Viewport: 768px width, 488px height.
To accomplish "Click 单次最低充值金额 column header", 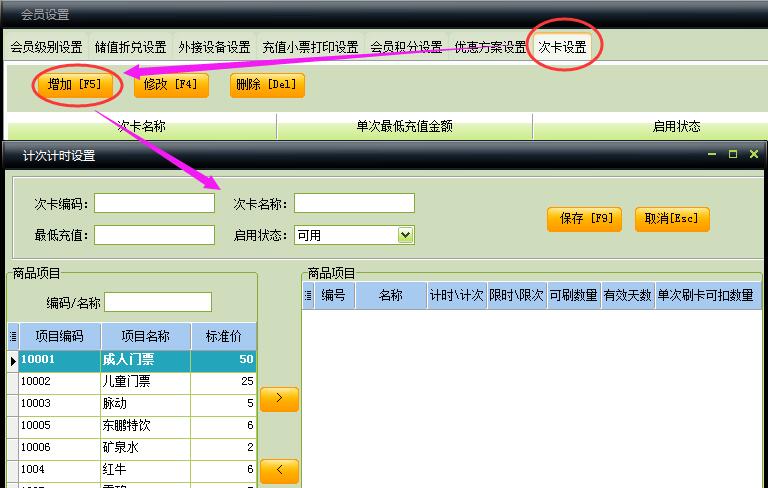I will click(405, 126).
